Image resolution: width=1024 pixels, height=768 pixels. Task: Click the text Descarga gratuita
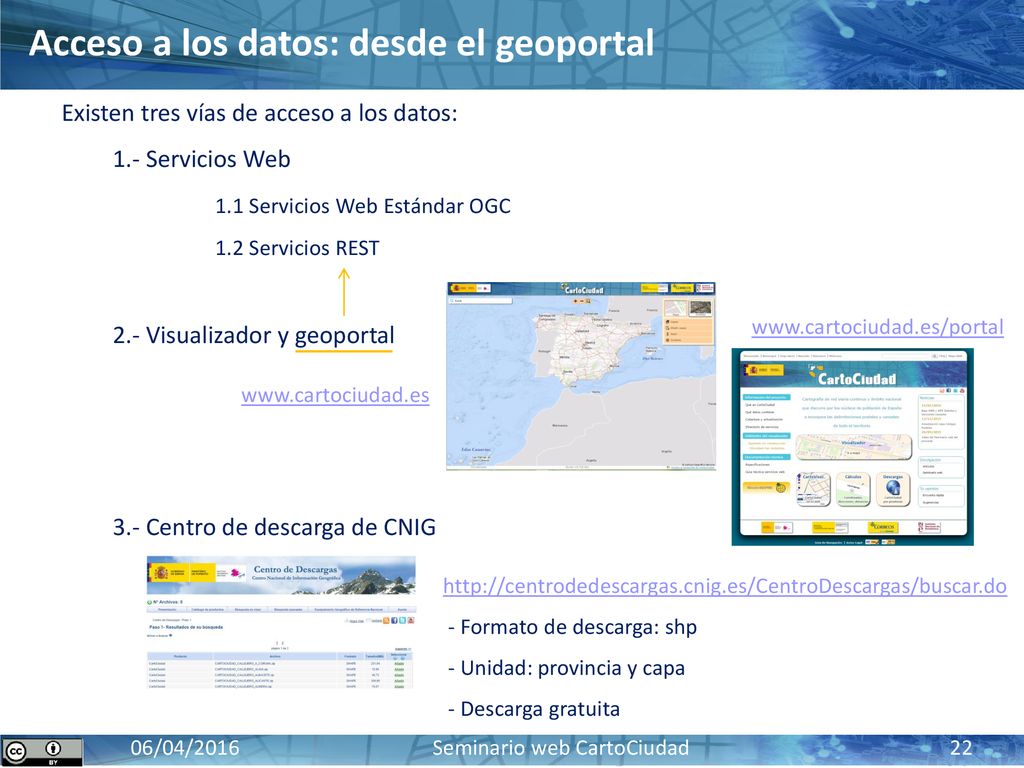point(534,709)
